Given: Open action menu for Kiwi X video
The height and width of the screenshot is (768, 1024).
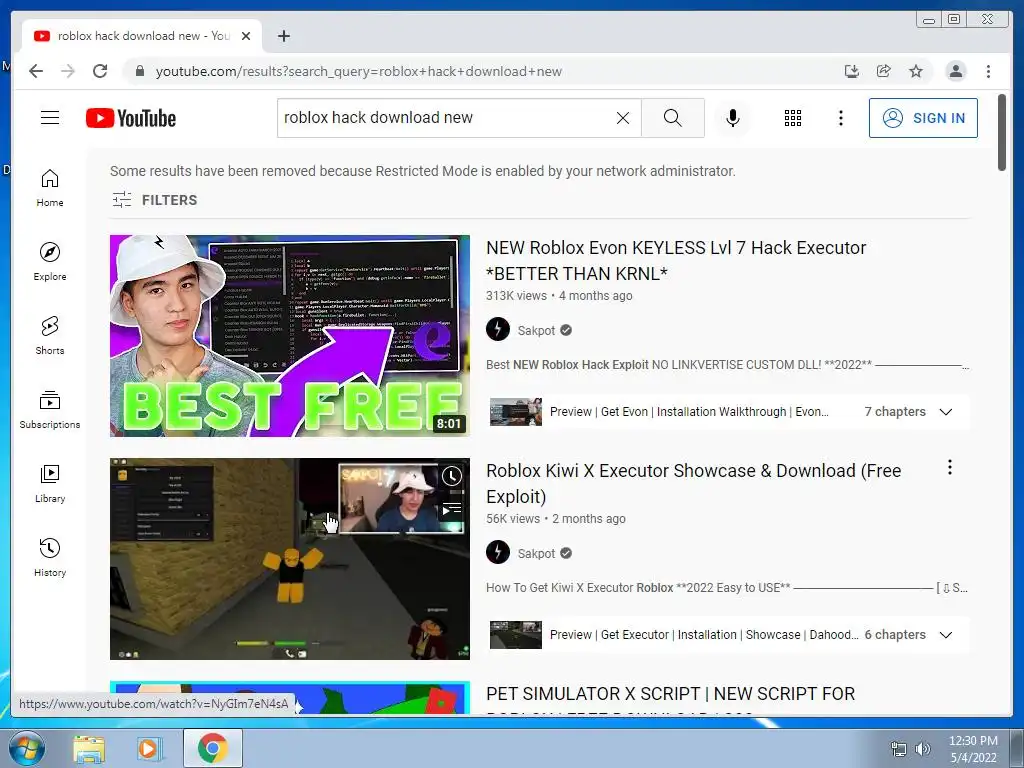Looking at the screenshot, I should [950, 467].
